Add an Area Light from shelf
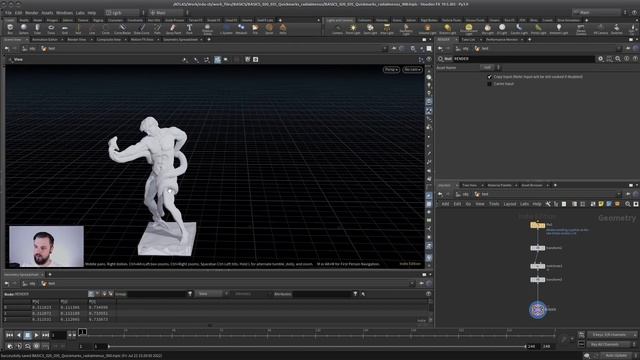Image resolution: width=640 pixels, height=360 pixels. tap(387, 29)
